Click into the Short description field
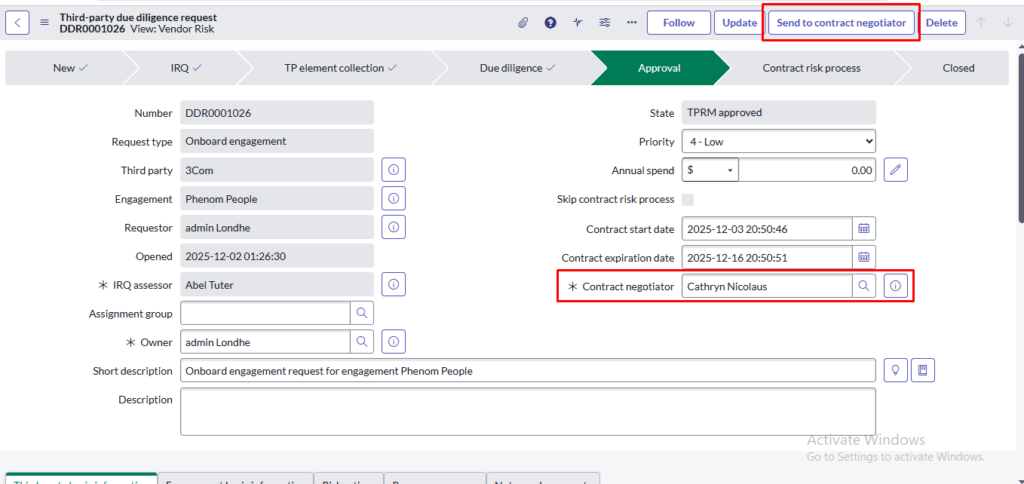 pos(528,371)
